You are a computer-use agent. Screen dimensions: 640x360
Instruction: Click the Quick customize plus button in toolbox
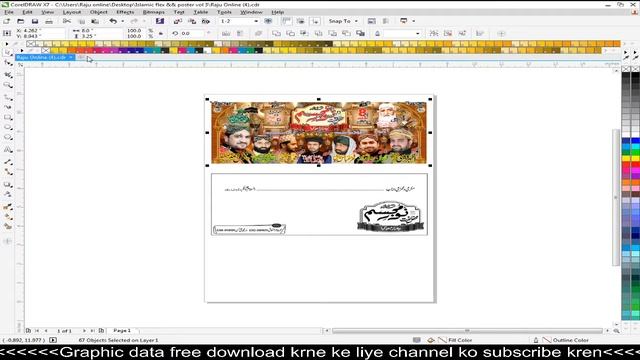[7, 241]
